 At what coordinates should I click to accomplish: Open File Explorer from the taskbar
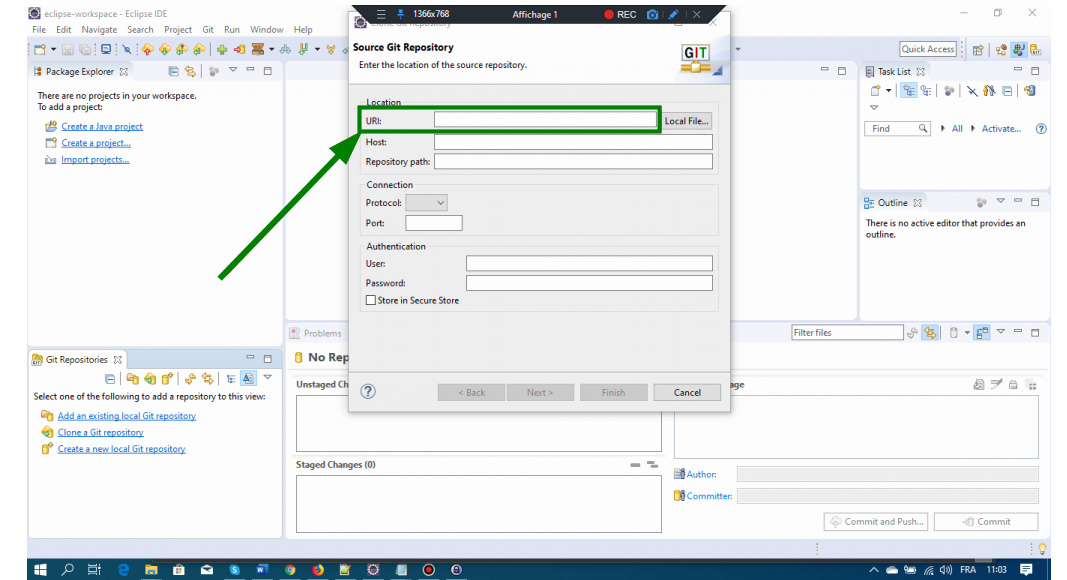click(x=151, y=570)
